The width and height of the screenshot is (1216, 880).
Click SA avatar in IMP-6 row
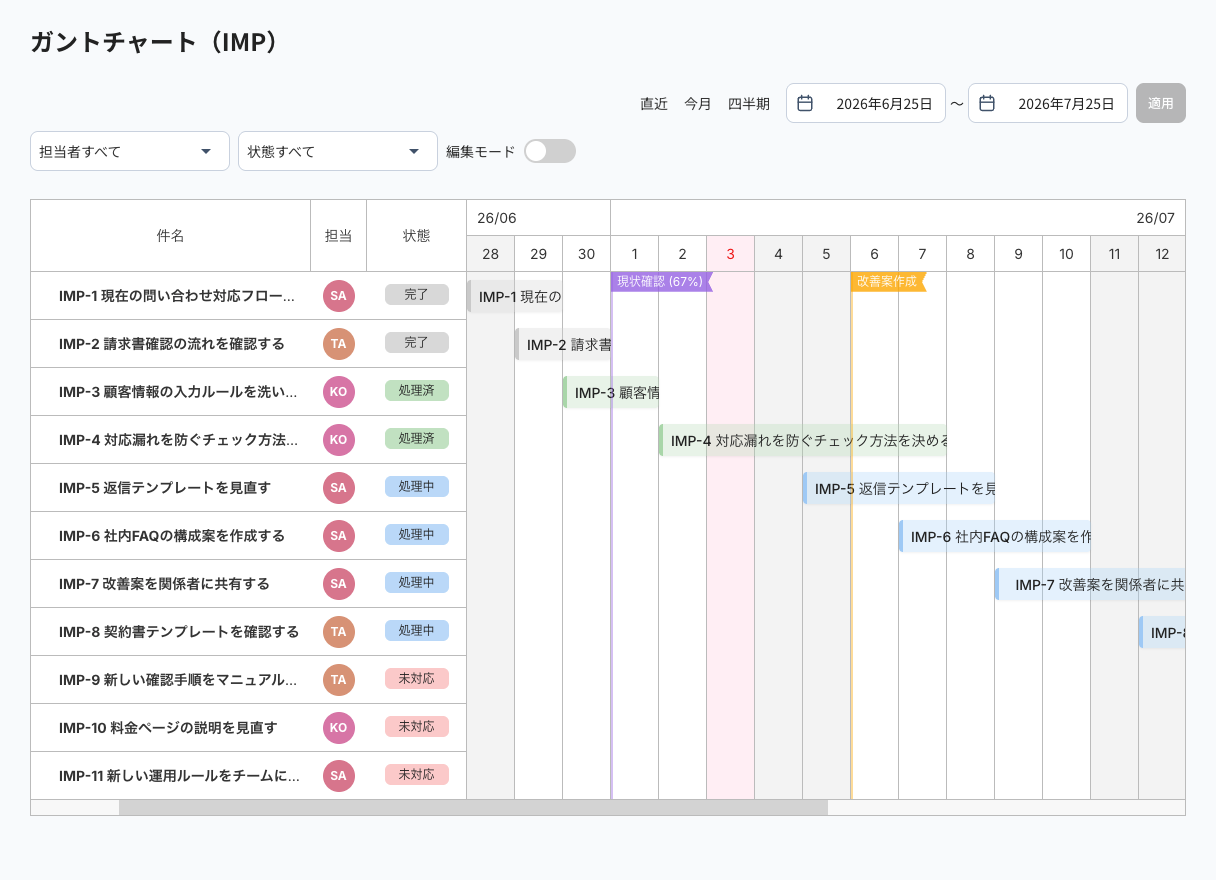338,536
